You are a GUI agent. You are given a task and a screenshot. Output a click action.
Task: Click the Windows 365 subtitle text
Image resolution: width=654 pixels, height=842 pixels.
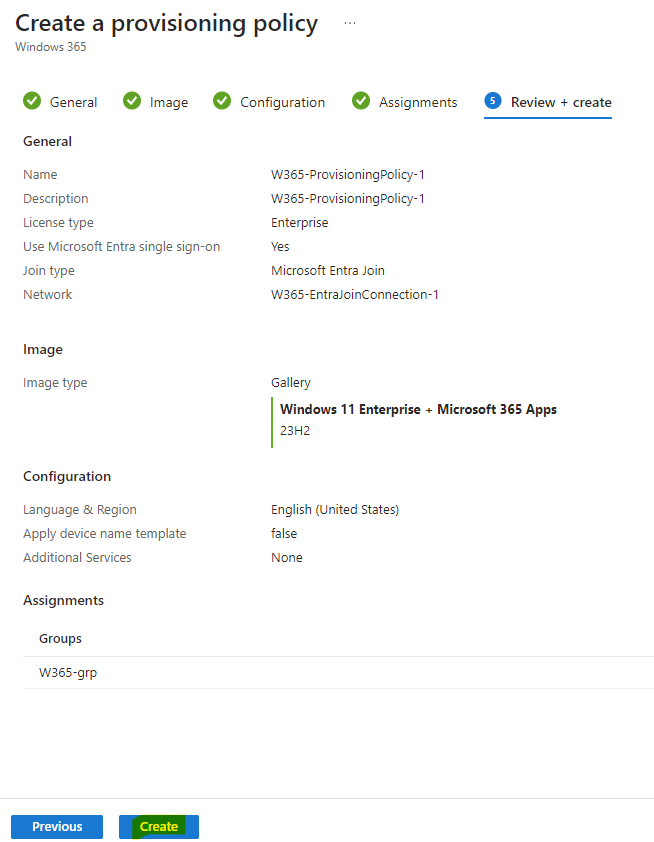[50, 47]
